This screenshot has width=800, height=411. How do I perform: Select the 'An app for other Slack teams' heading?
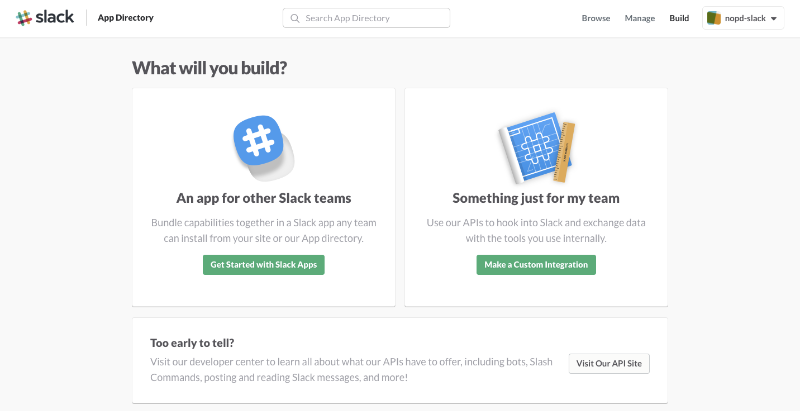pyautogui.click(x=264, y=198)
